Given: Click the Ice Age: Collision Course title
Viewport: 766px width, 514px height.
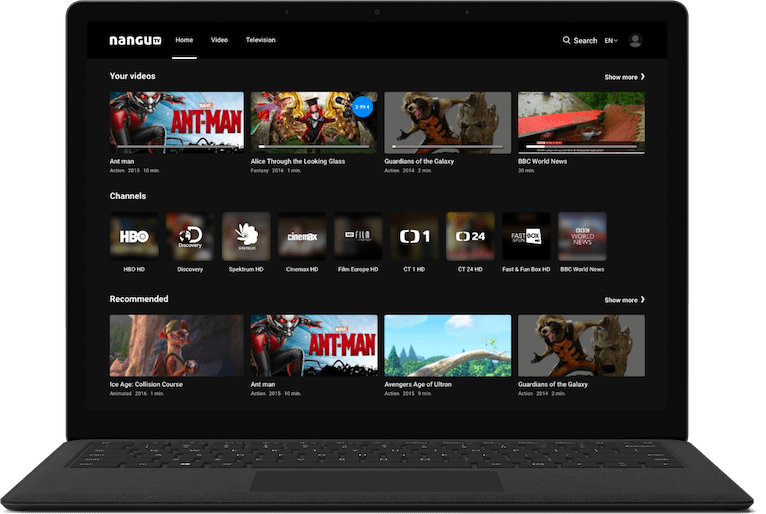Looking at the screenshot, I should pos(146,385).
